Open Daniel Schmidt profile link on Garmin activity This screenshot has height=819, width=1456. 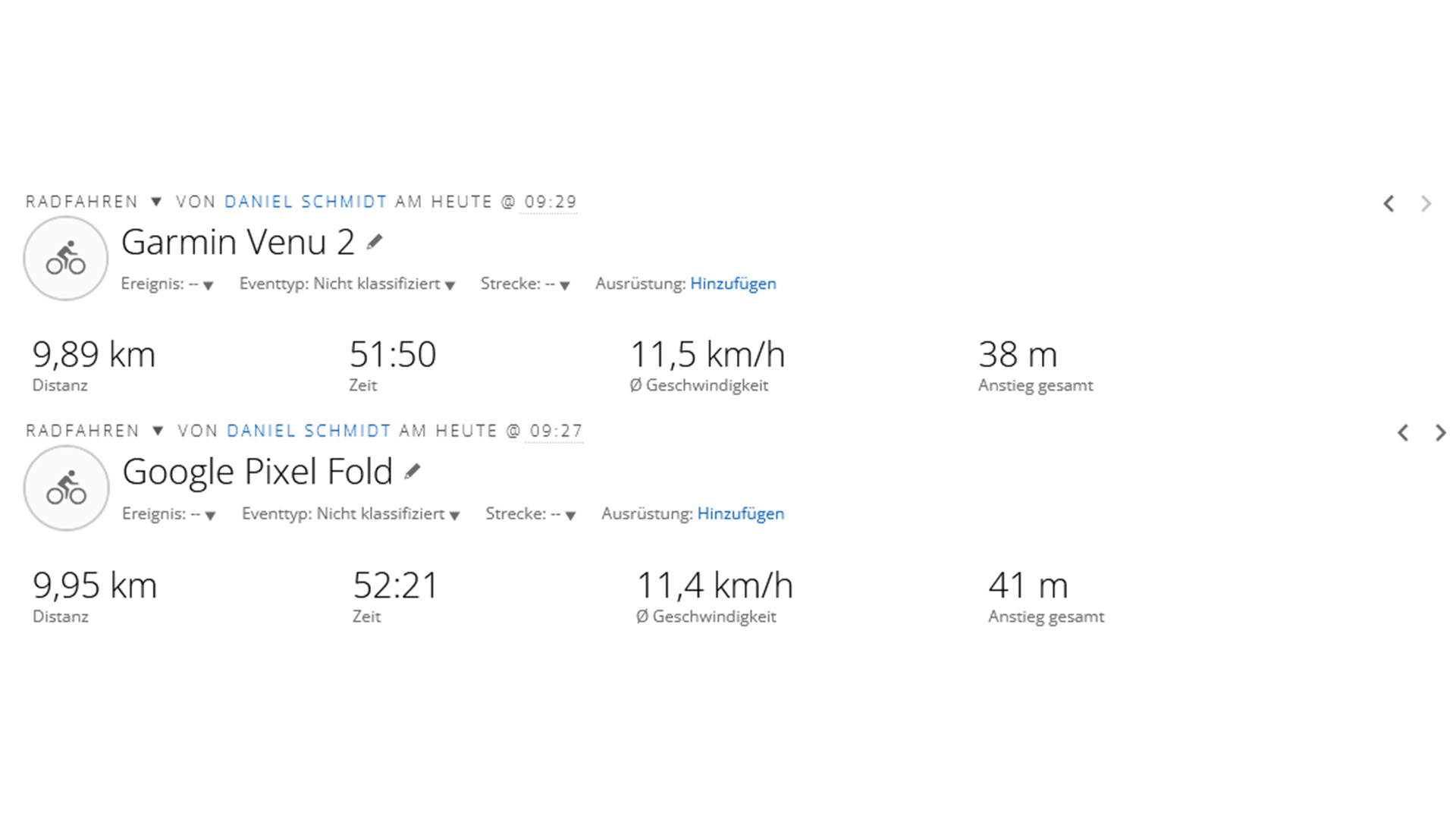coord(306,202)
